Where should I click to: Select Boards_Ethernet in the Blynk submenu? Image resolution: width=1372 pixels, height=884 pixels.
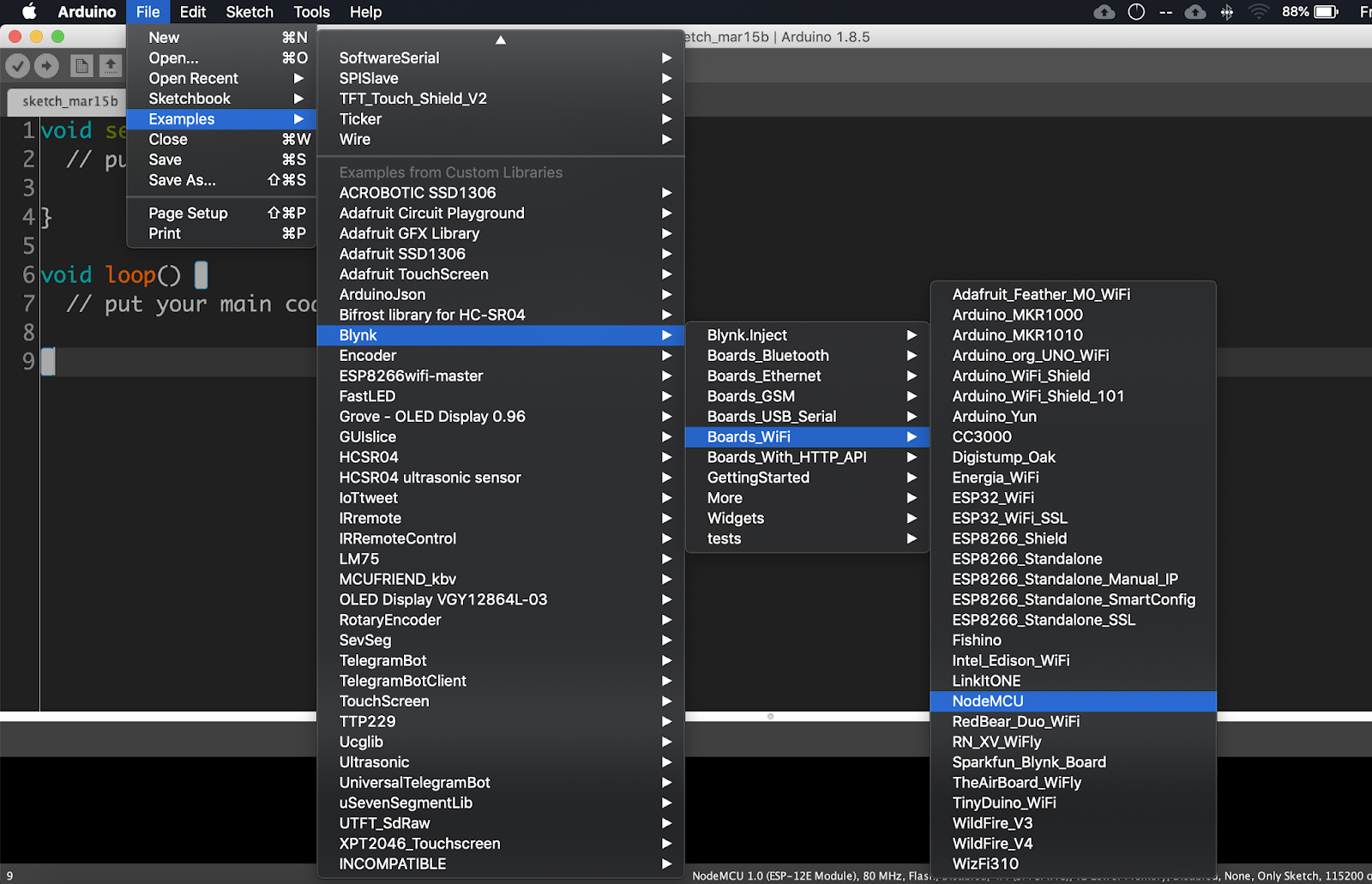[x=807, y=376]
